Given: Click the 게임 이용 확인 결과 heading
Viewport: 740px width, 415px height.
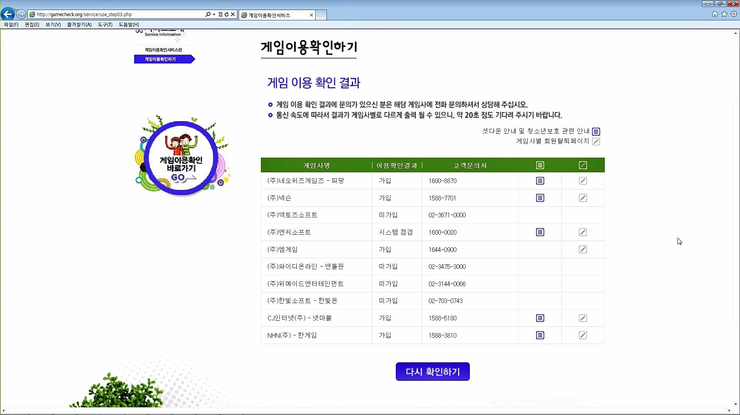Looking at the screenshot, I should click(314, 83).
